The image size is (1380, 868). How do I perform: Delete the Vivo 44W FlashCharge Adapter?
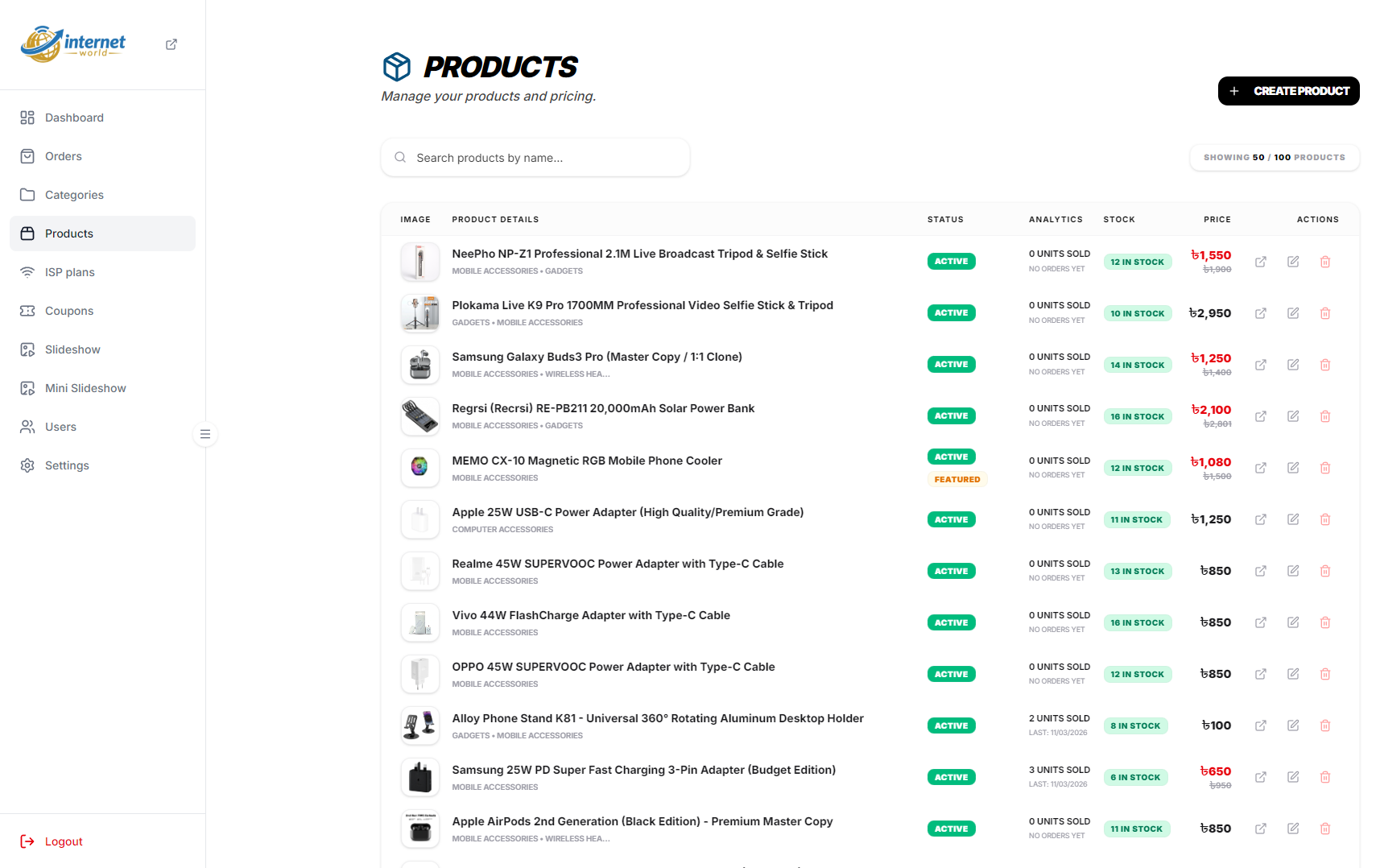pos(1324,622)
